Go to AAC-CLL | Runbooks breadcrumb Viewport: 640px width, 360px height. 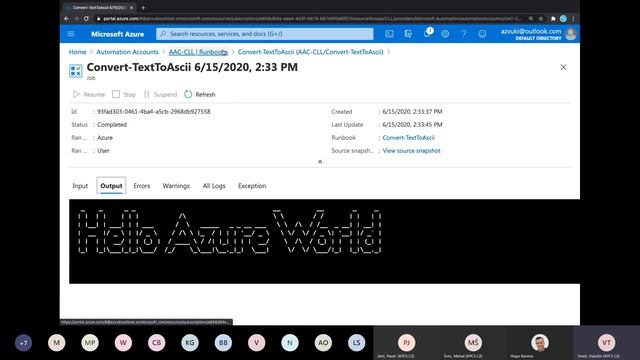pyautogui.click(x=198, y=52)
